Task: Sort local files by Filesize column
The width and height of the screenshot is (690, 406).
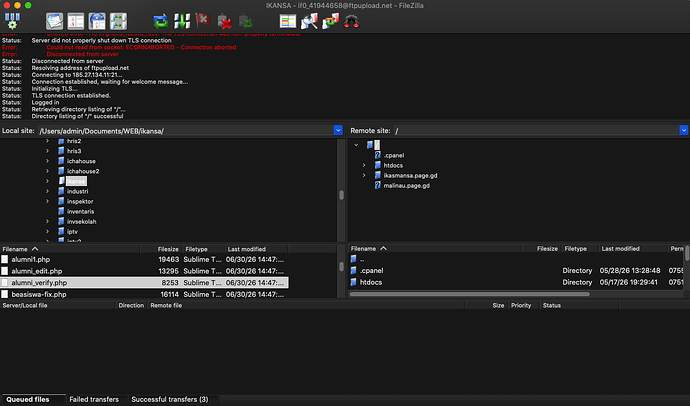Action: coord(161,249)
